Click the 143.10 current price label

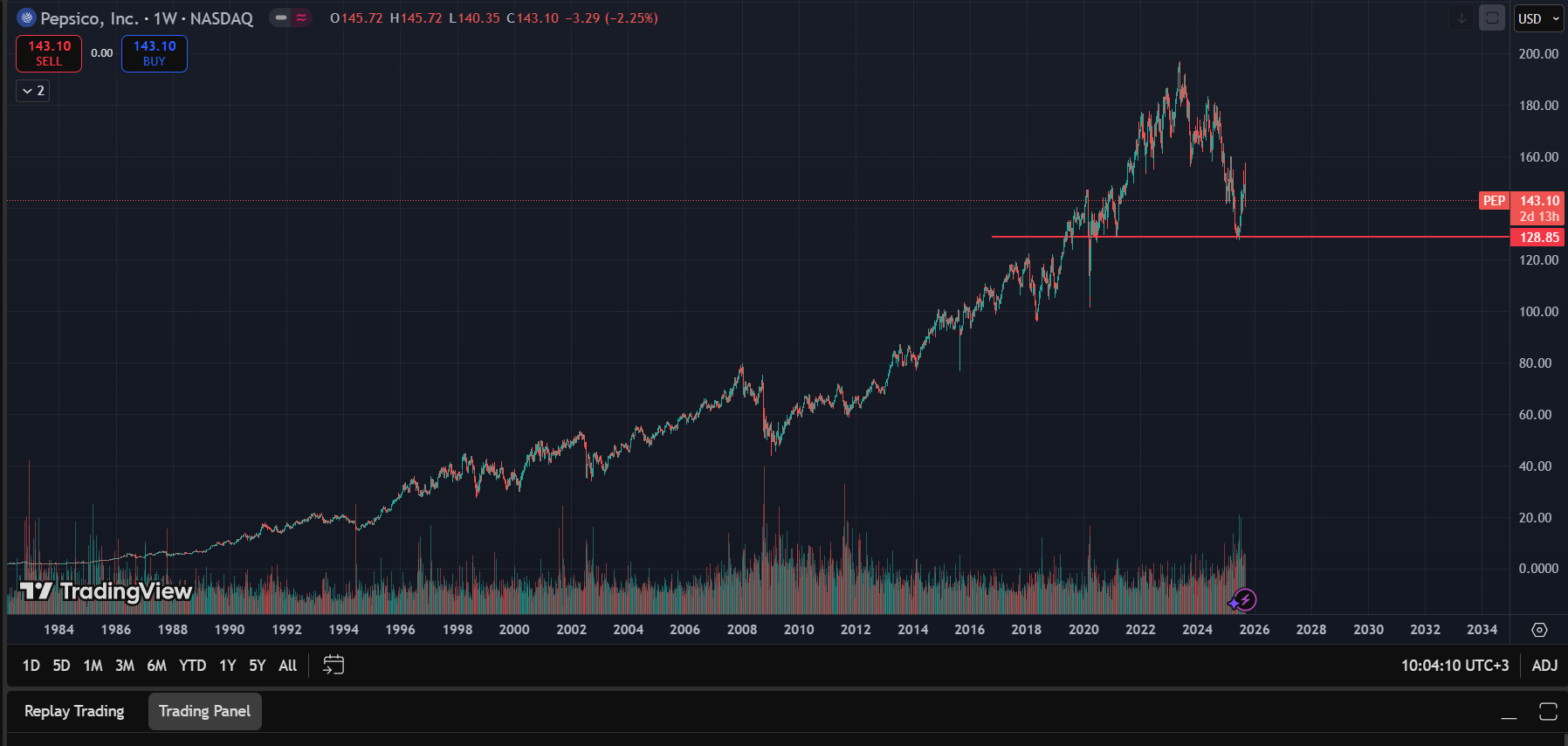pos(1538,201)
